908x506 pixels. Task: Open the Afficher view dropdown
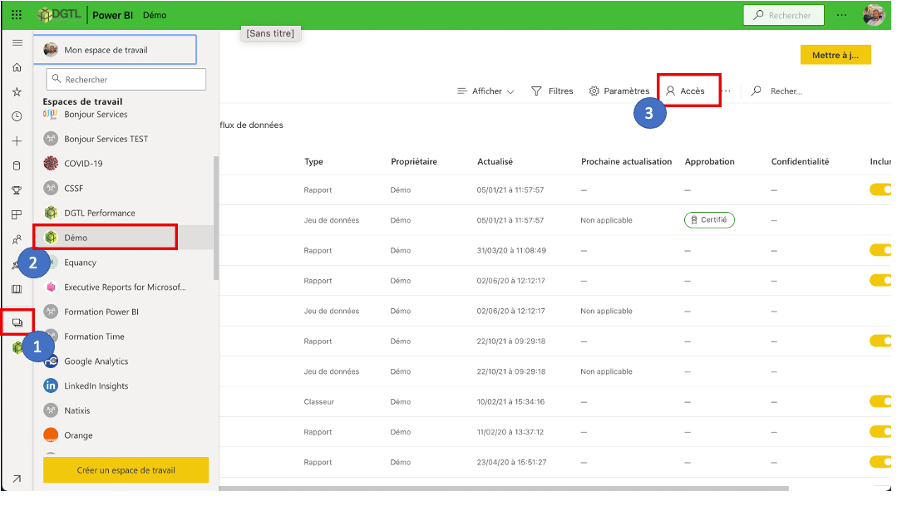click(x=485, y=91)
